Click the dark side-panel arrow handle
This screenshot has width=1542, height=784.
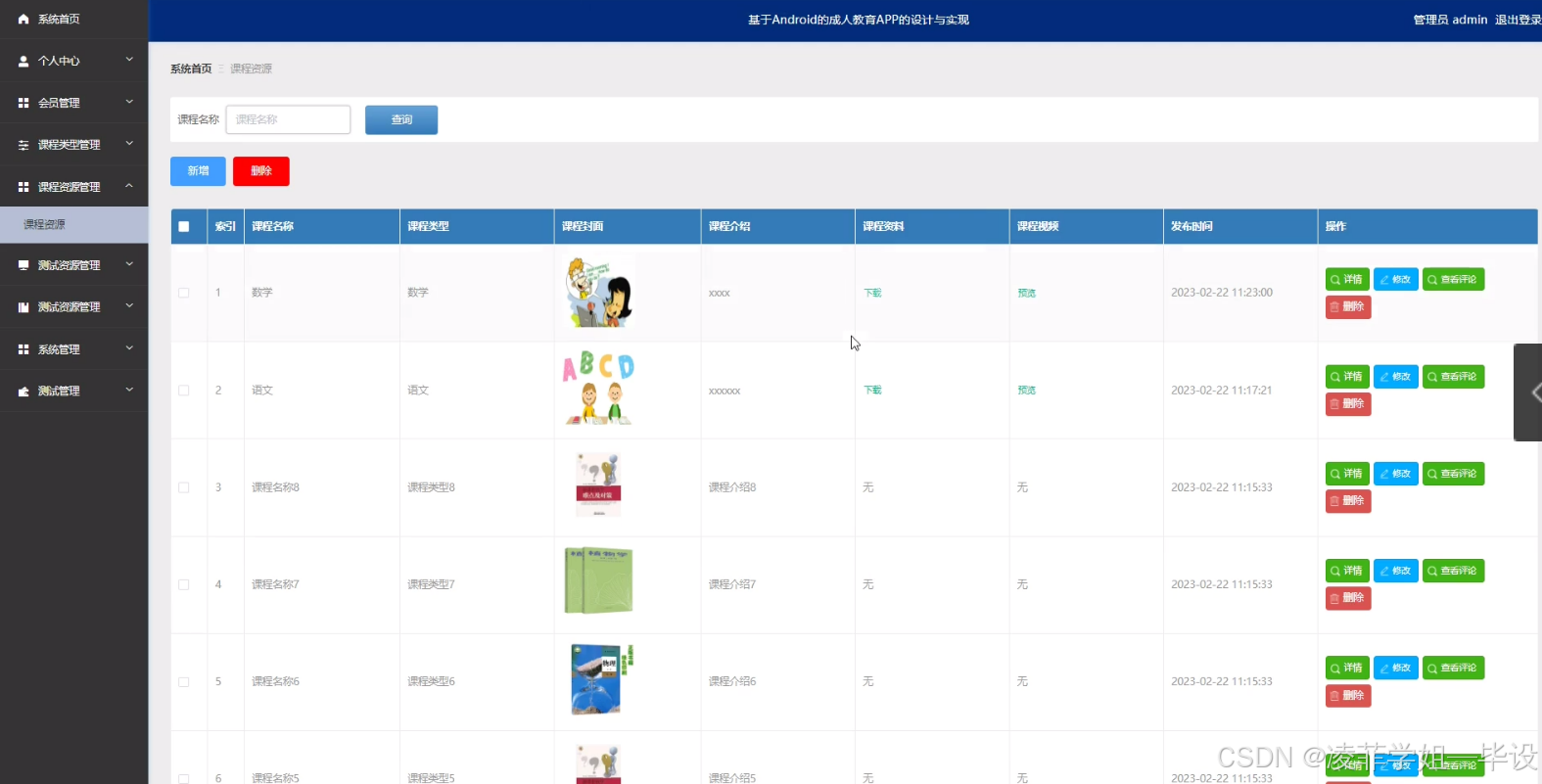pyautogui.click(x=1529, y=392)
